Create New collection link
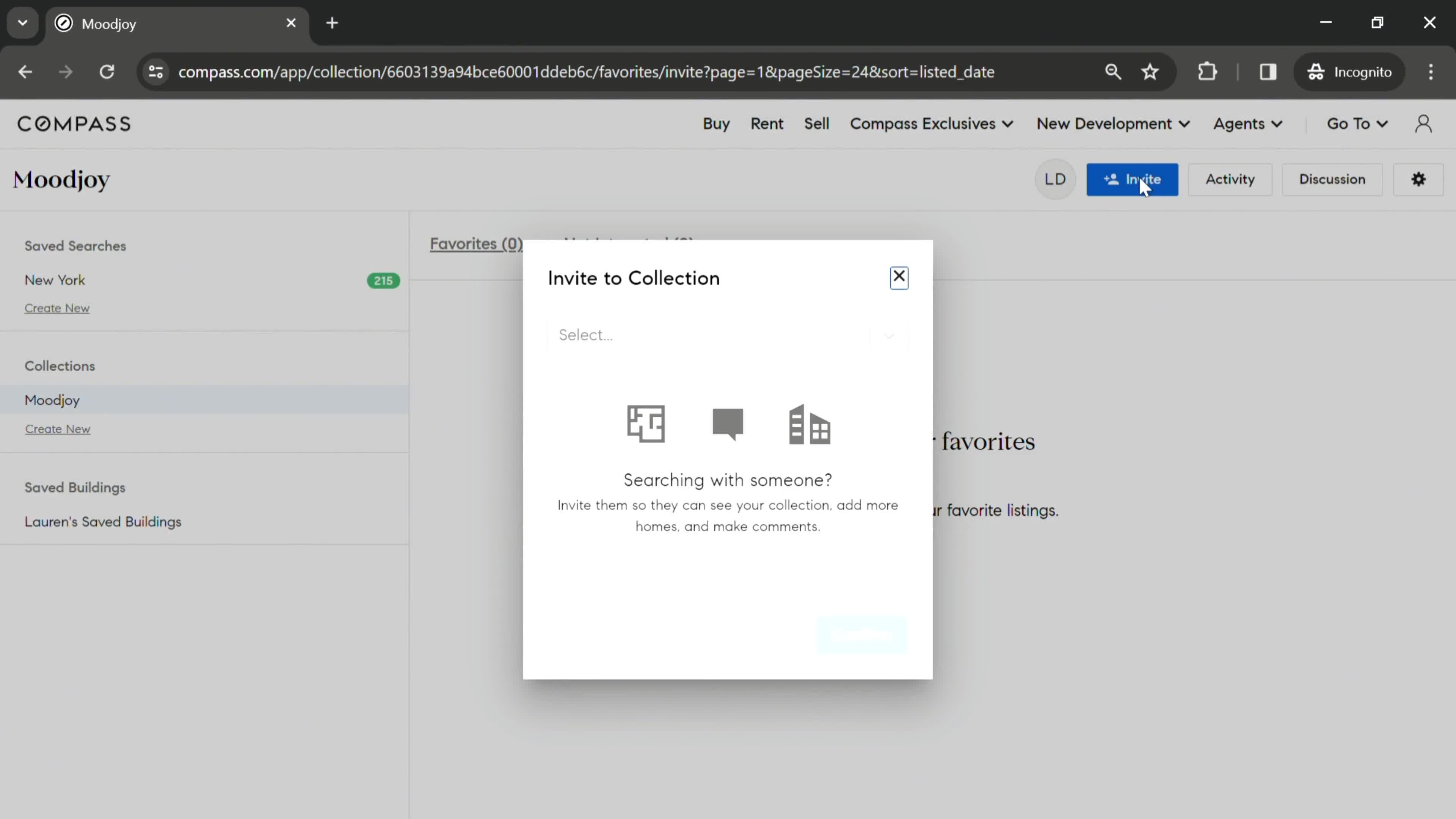The width and height of the screenshot is (1456, 819). pyautogui.click(x=58, y=429)
